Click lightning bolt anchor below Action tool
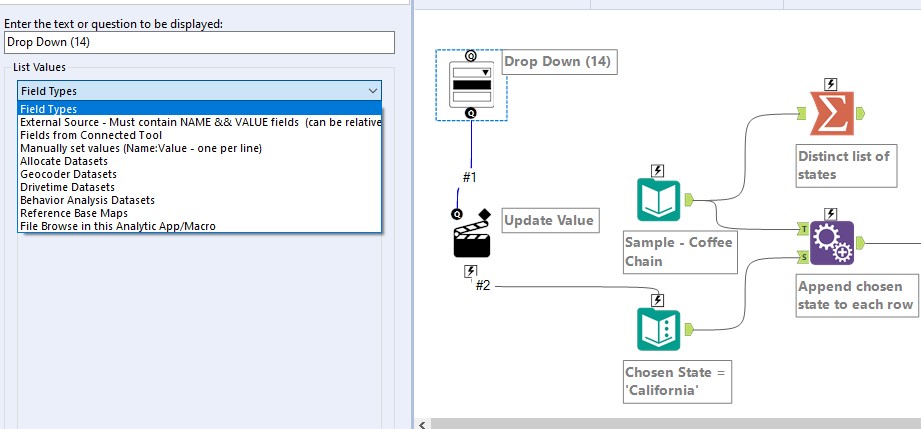 470,272
